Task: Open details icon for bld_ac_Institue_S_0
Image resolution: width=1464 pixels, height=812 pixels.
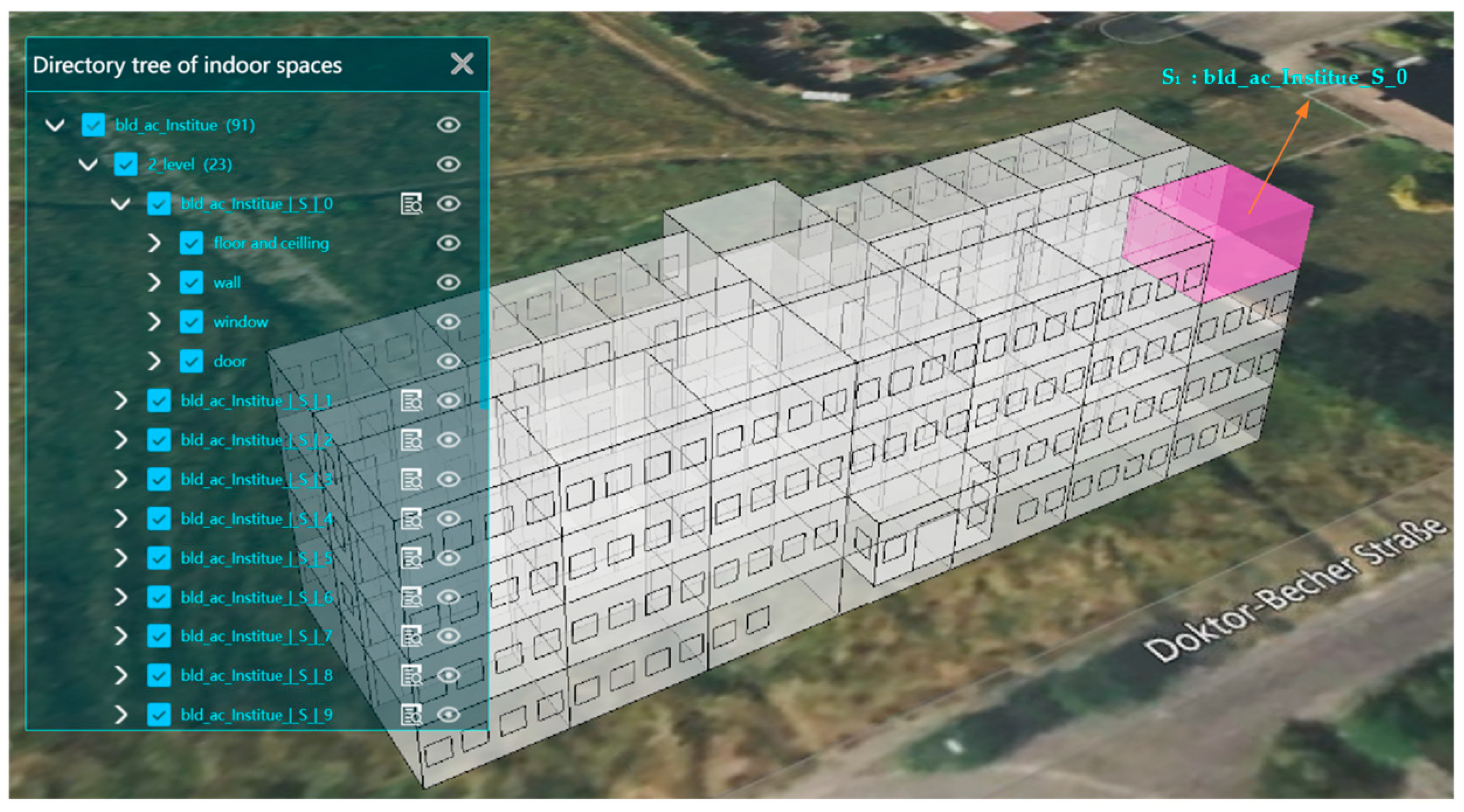Action: click(411, 204)
